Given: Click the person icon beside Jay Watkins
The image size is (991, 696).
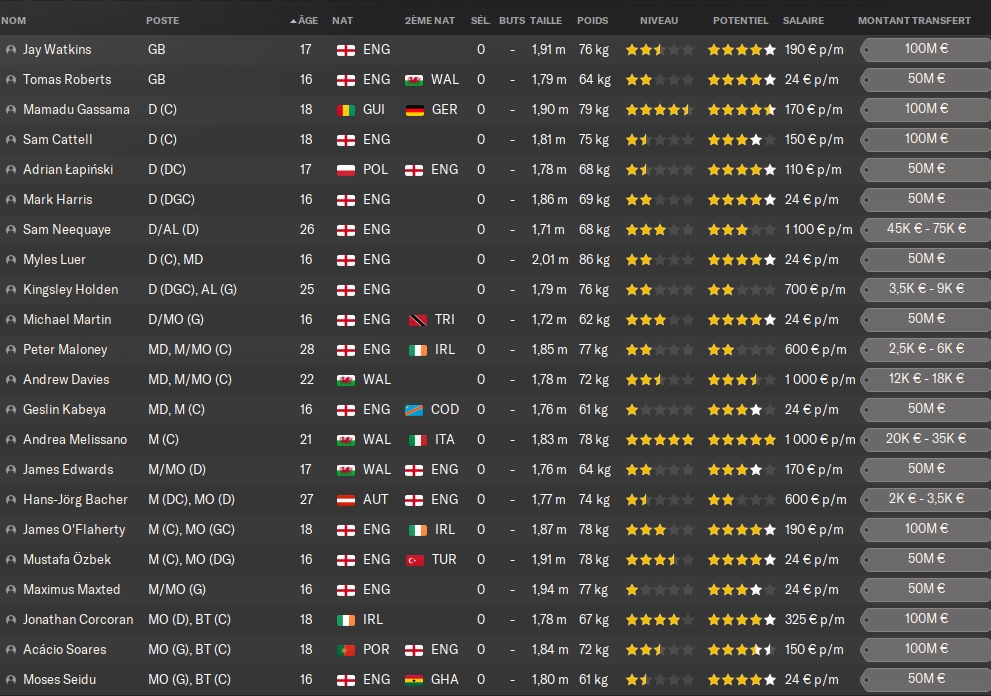Looking at the screenshot, I should (x=11, y=49).
